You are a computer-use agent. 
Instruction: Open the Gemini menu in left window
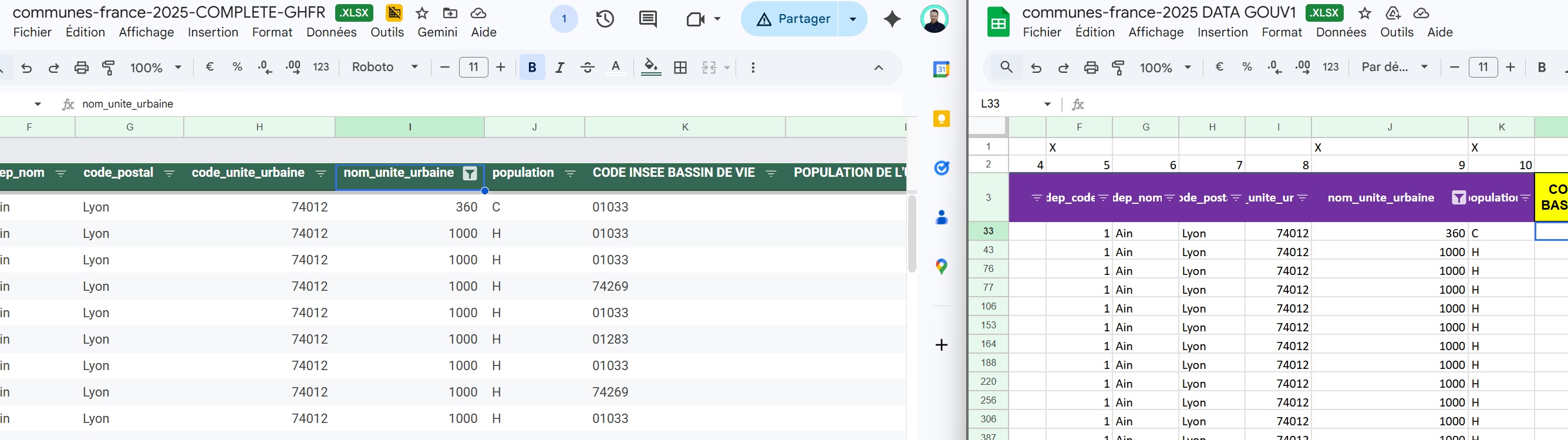[437, 32]
